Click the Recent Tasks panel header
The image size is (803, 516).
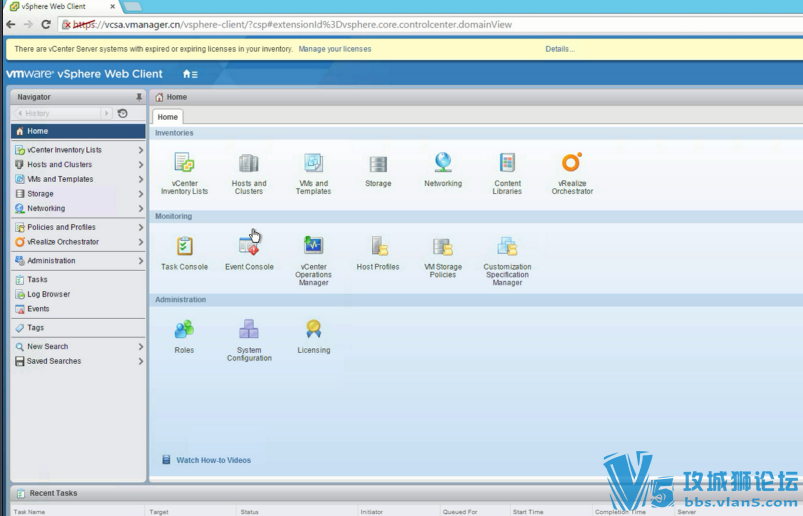(x=53, y=493)
